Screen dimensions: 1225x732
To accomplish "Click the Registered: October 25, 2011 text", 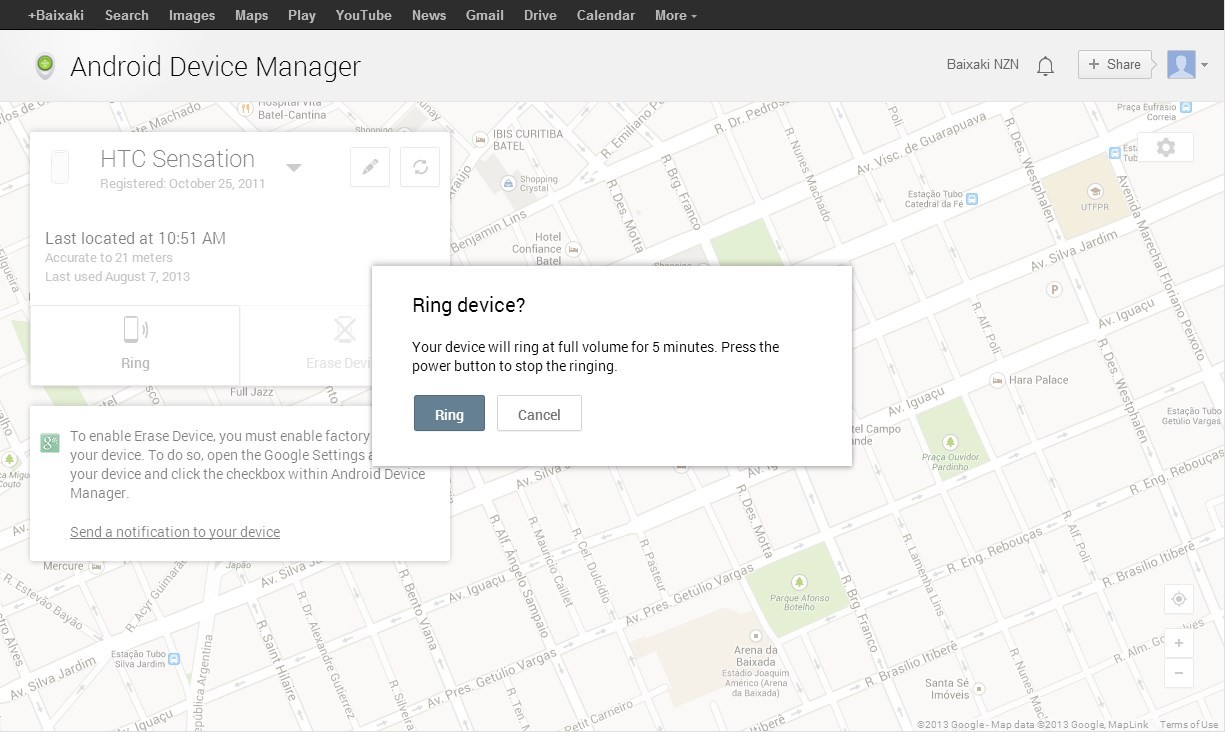I will 183,184.
